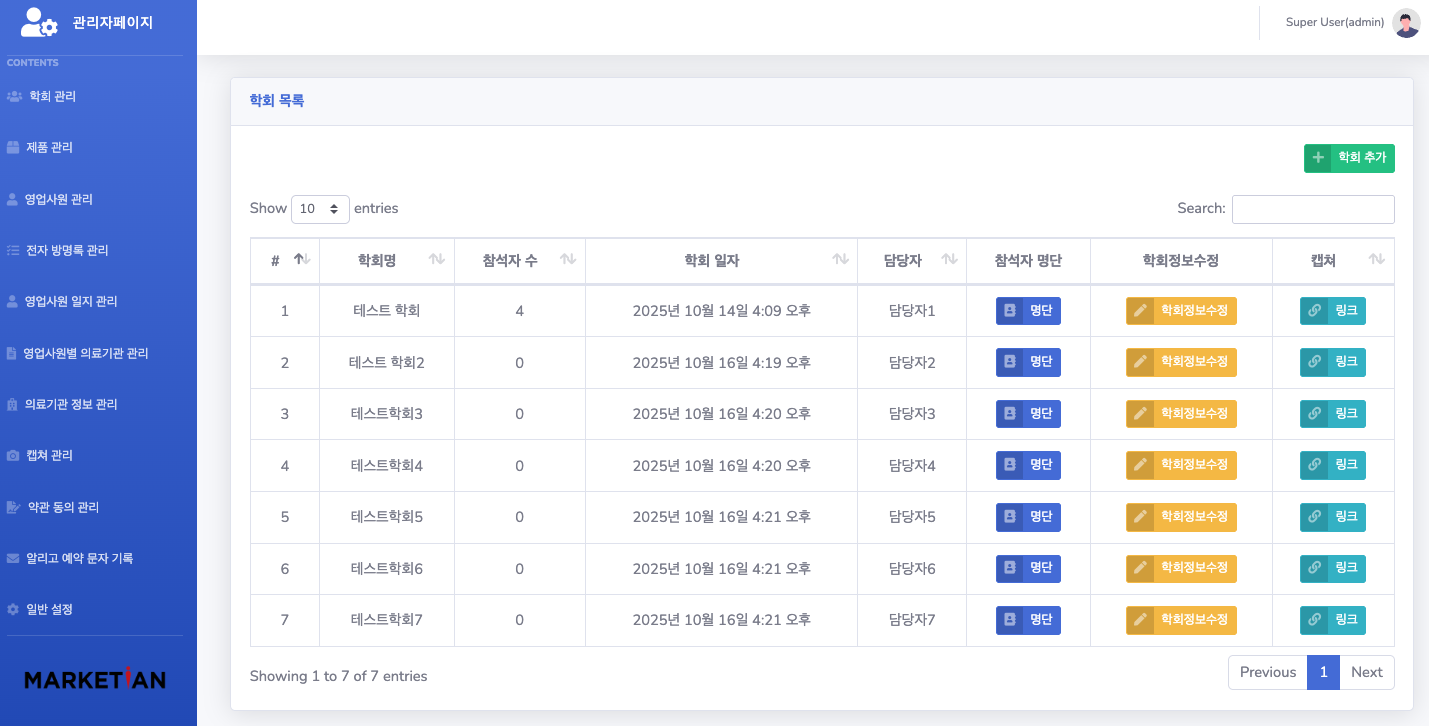1429x726 pixels.
Task: Edit info for 테스트학회5 via 학회정보수정
Action: pos(1181,517)
